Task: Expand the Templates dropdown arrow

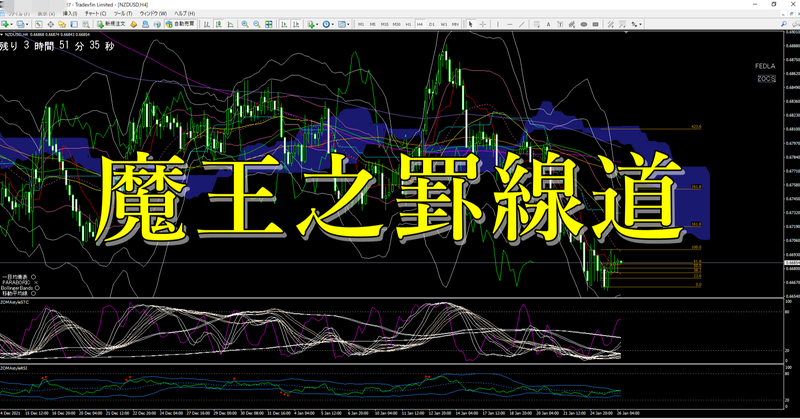Action: tap(348, 24)
